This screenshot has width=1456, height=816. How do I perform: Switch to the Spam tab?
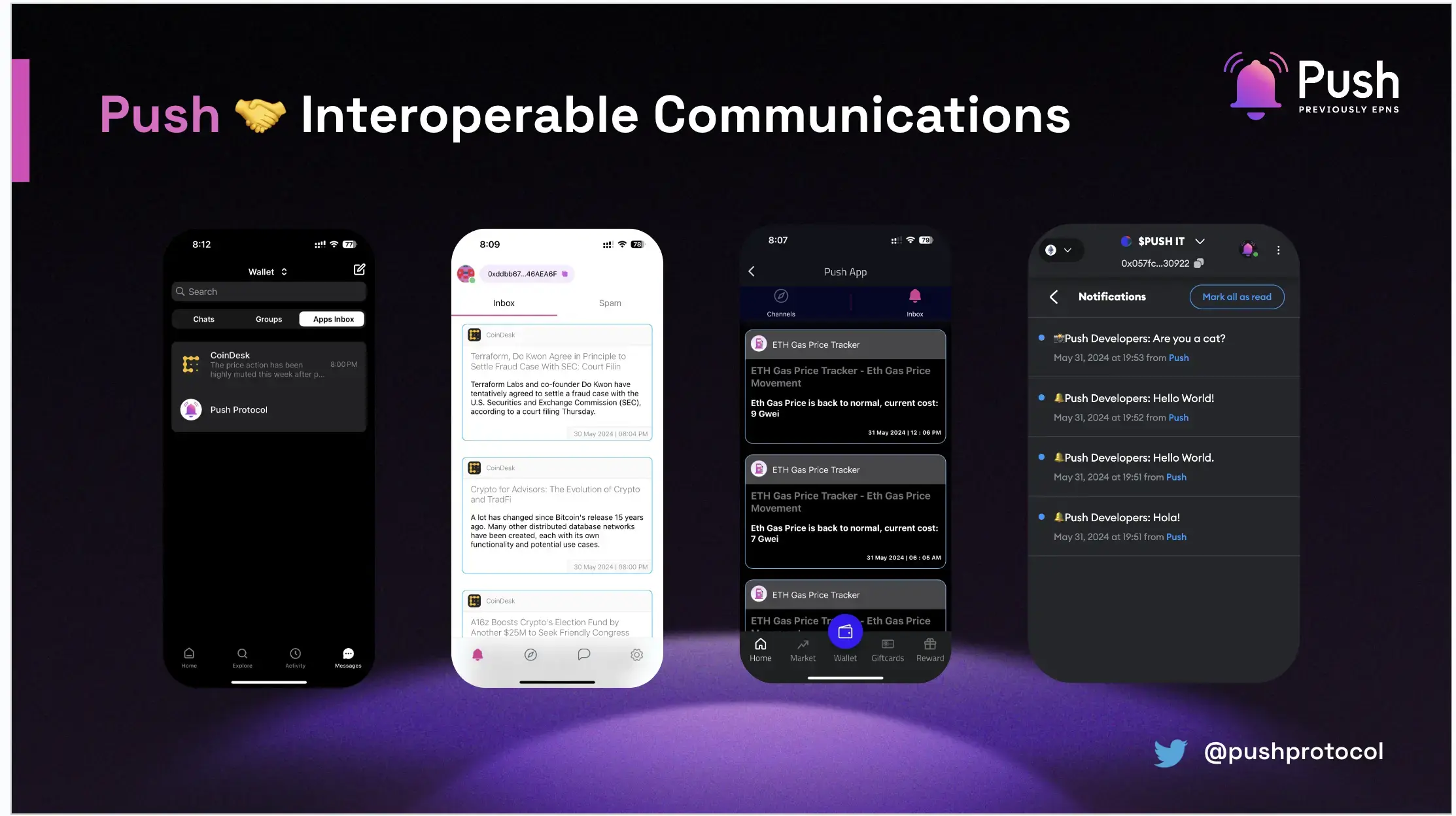coord(610,302)
